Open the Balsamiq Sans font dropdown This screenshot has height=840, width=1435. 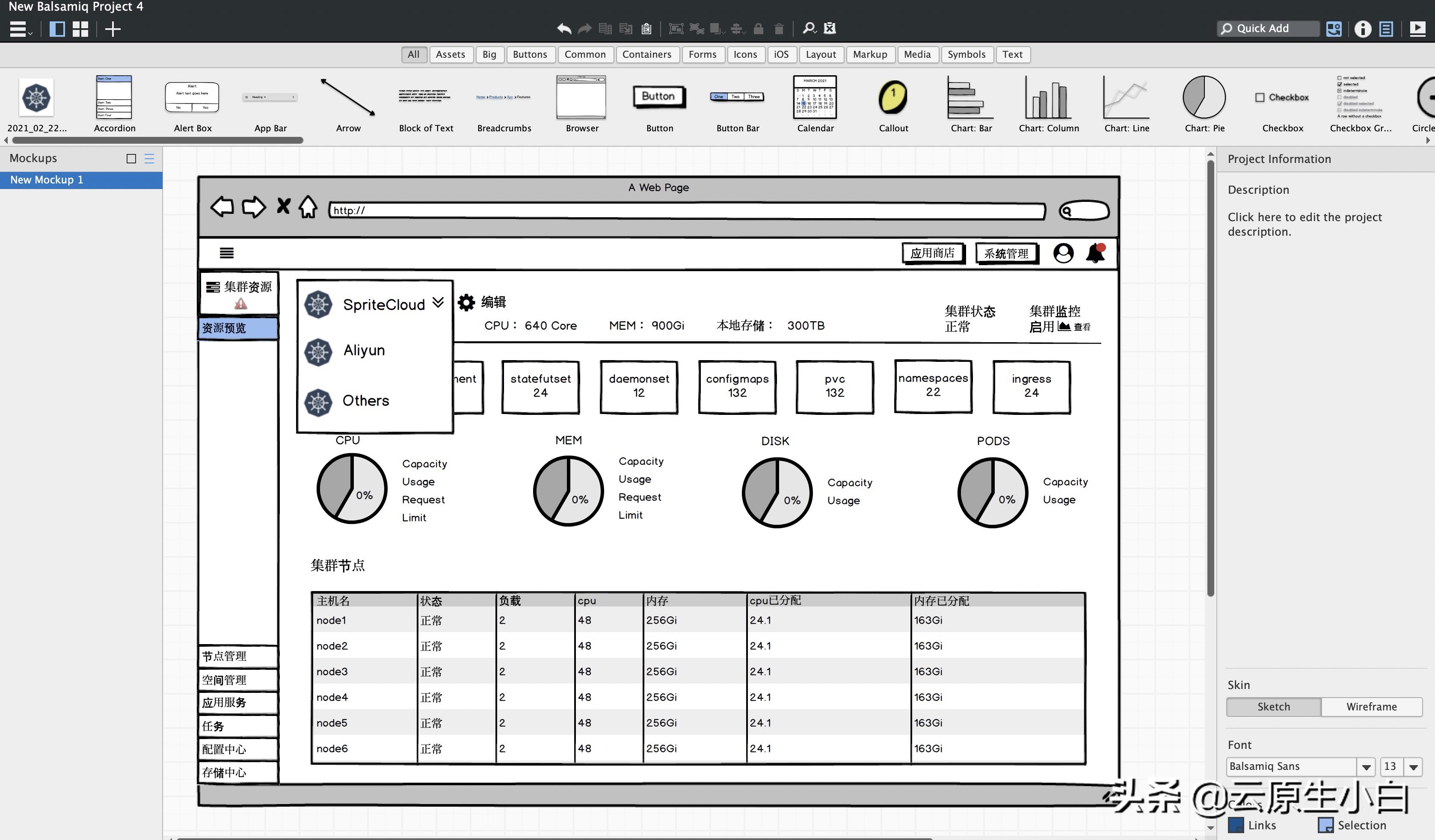point(1366,766)
